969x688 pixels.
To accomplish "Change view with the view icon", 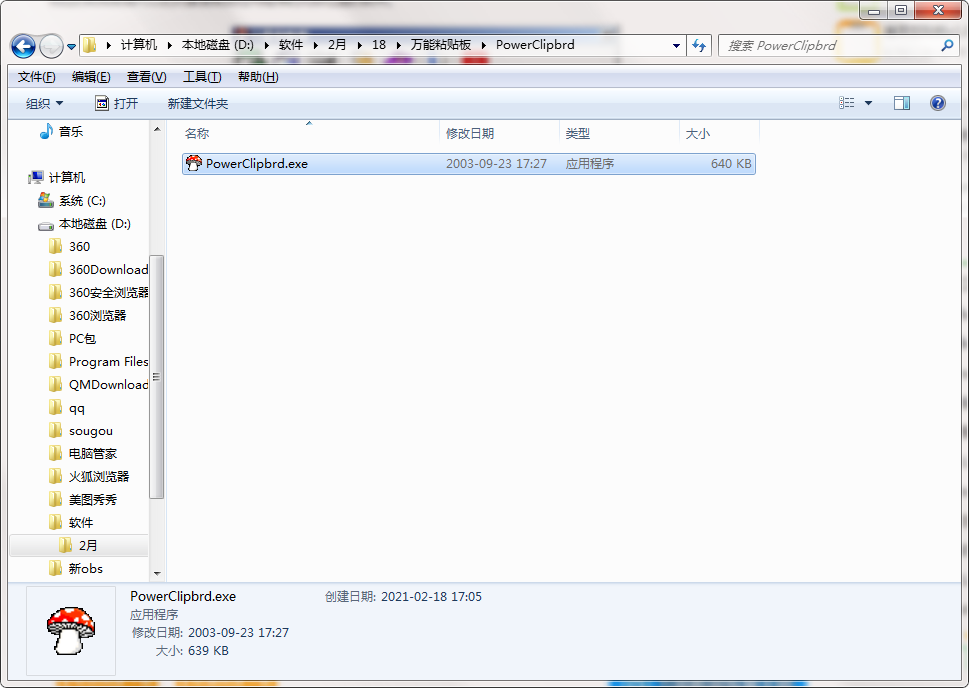I will click(x=847, y=103).
